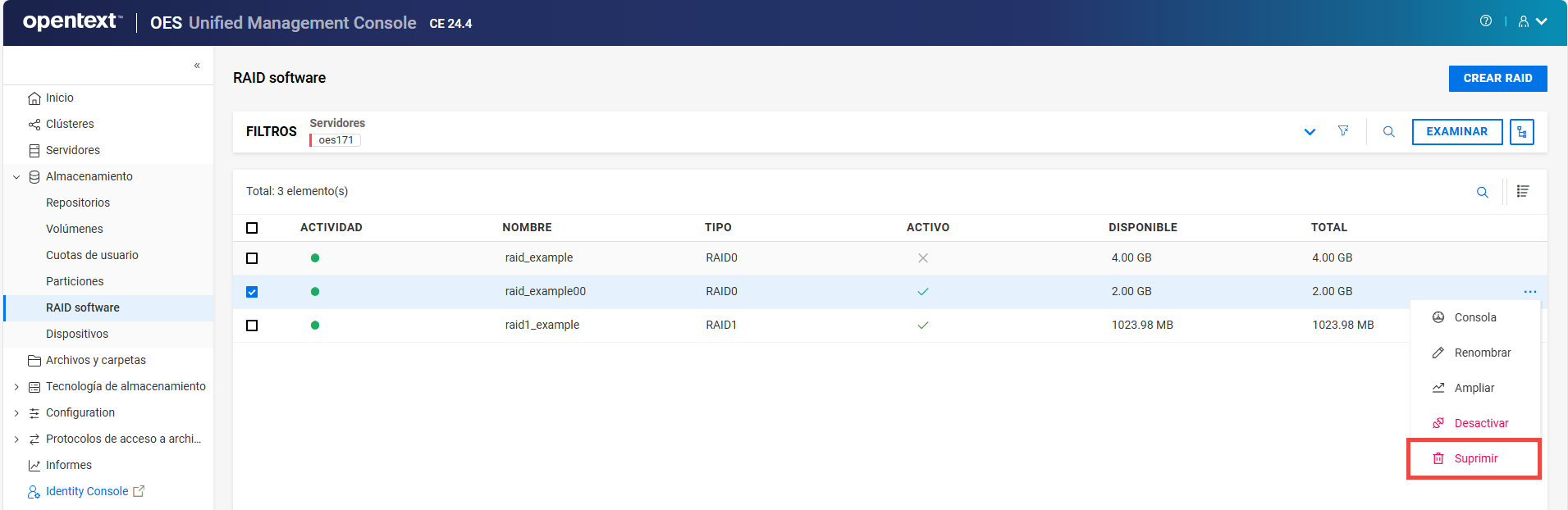The height and width of the screenshot is (510, 1568).
Task: Click the help question mark icon
Action: coord(1485,21)
